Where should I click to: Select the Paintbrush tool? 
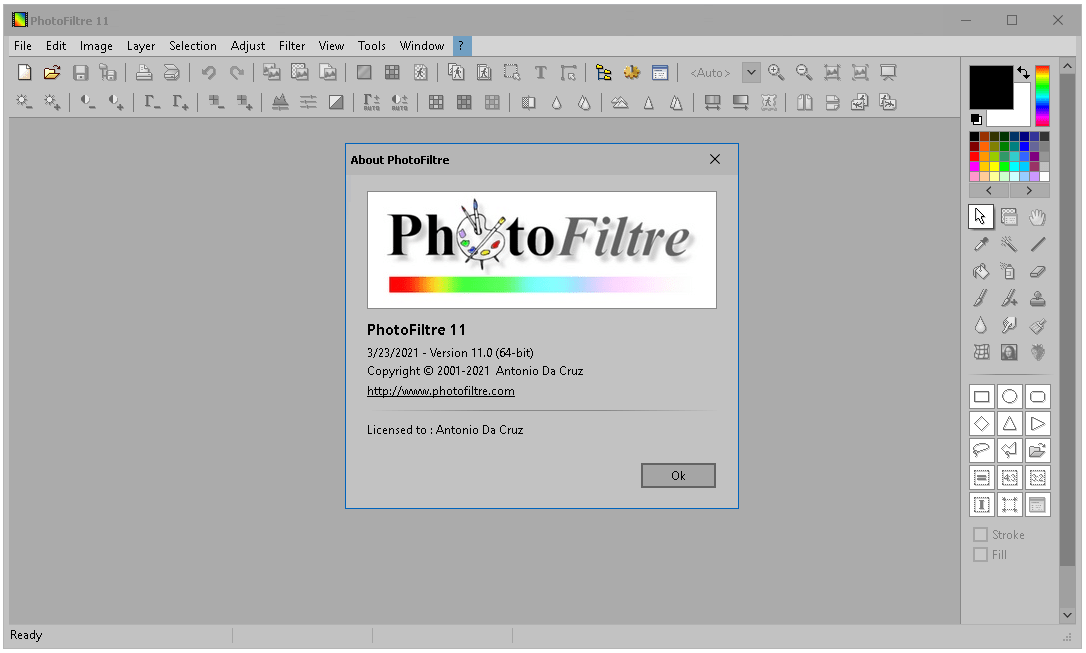(981, 298)
